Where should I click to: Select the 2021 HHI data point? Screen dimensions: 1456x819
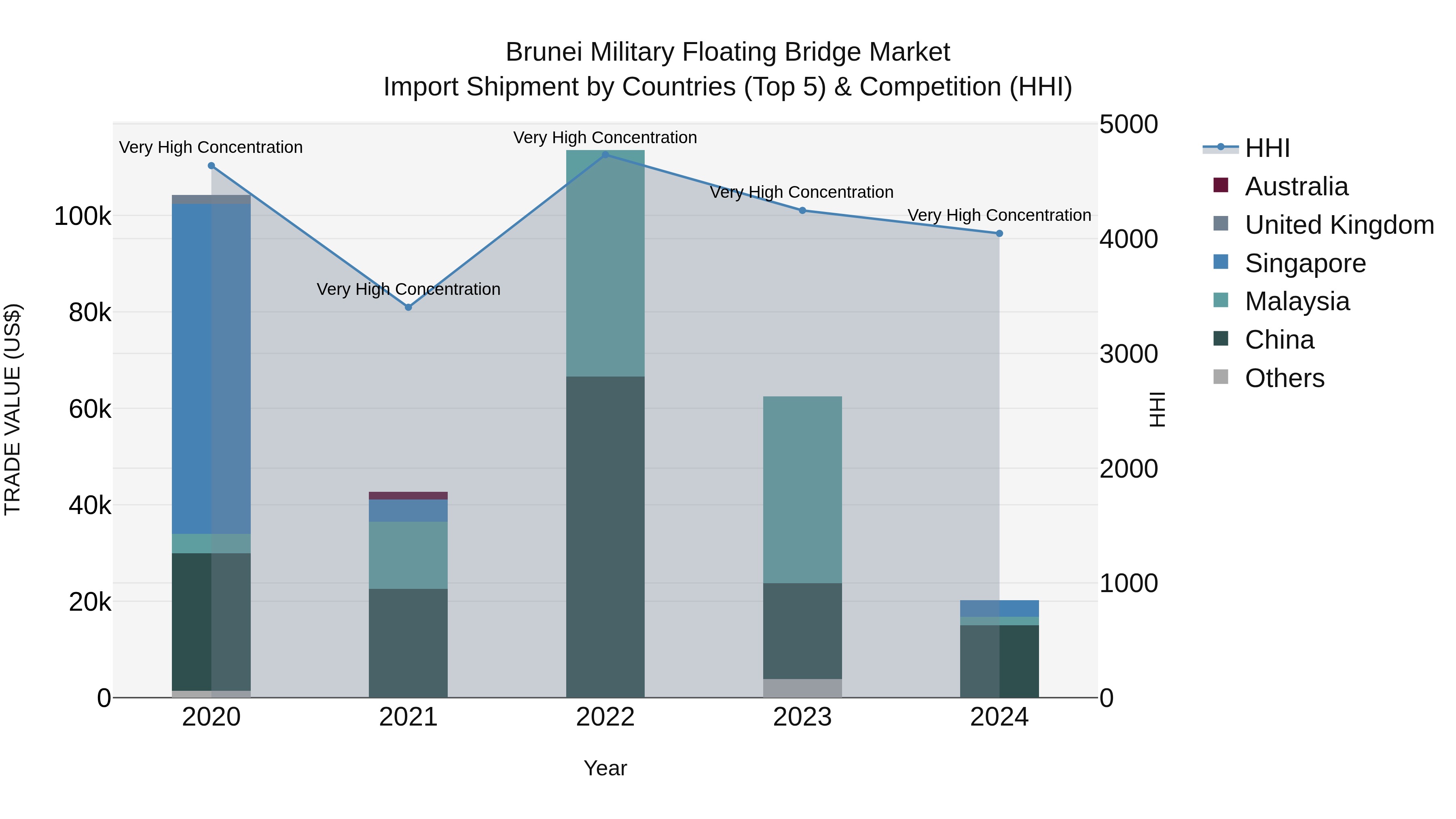pos(408,307)
